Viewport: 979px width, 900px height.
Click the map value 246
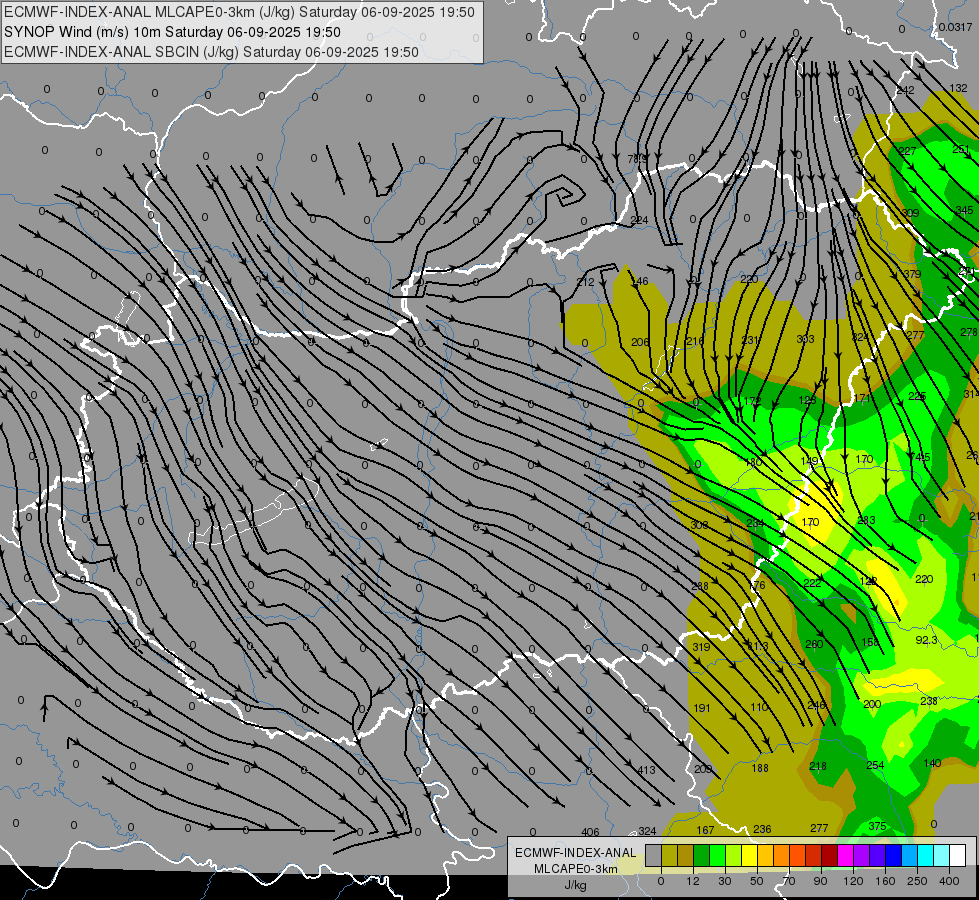(817, 705)
